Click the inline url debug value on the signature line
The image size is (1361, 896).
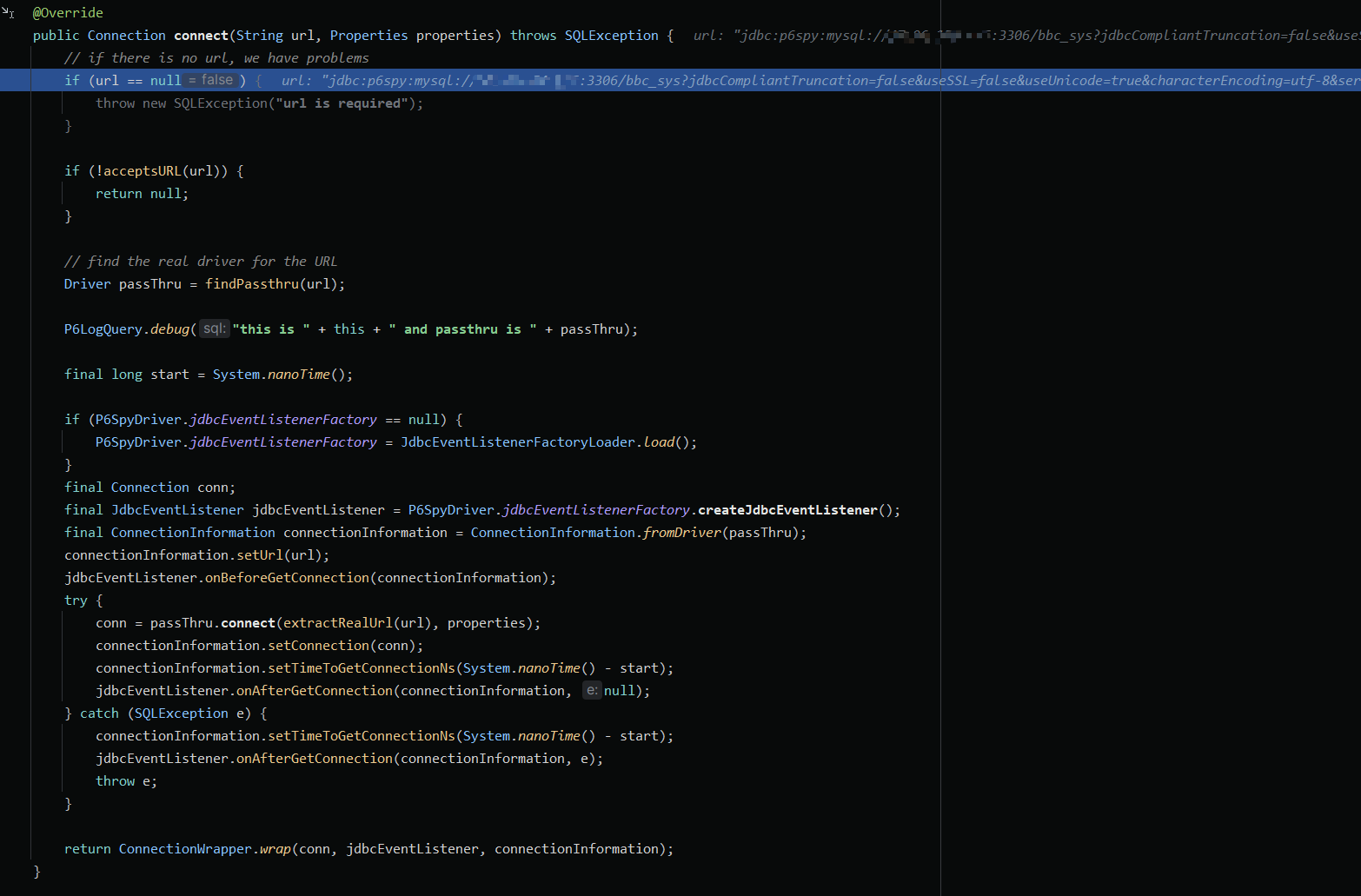click(1026, 36)
